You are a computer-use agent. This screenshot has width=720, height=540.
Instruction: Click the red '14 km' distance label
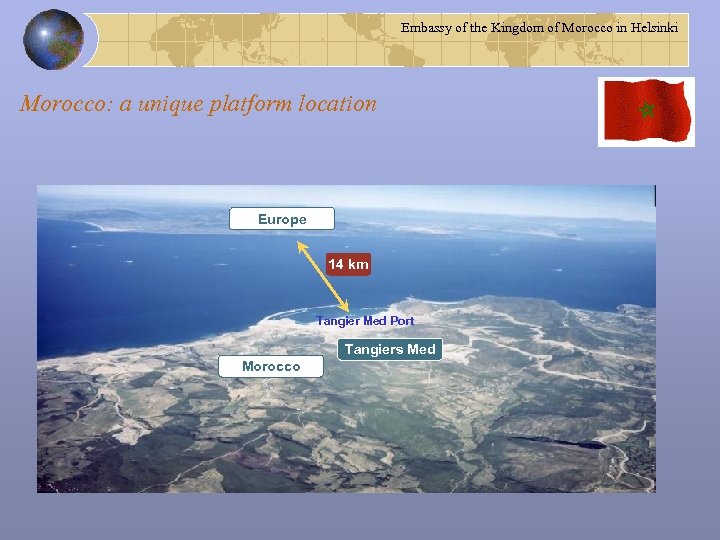[349, 264]
